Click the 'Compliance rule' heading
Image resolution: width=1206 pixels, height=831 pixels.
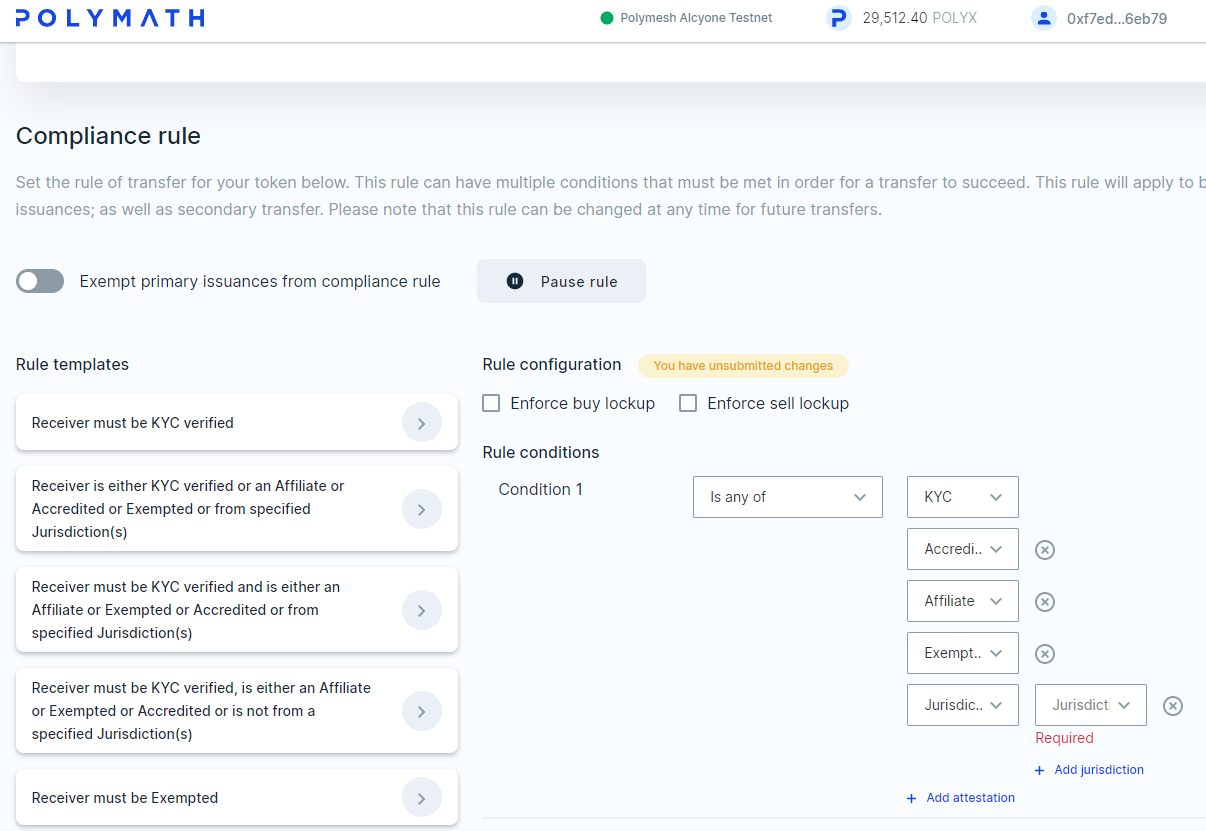[108, 136]
